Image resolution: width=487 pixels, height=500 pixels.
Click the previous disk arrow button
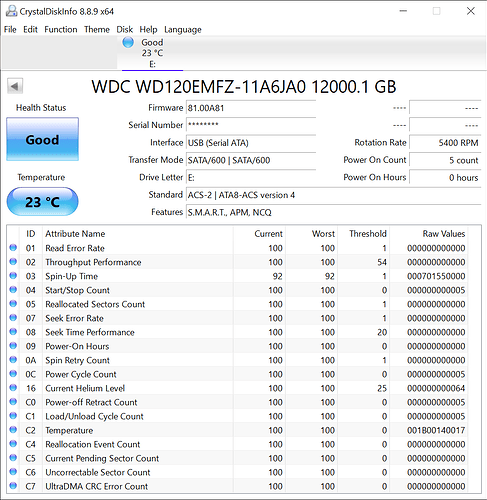(15, 87)
